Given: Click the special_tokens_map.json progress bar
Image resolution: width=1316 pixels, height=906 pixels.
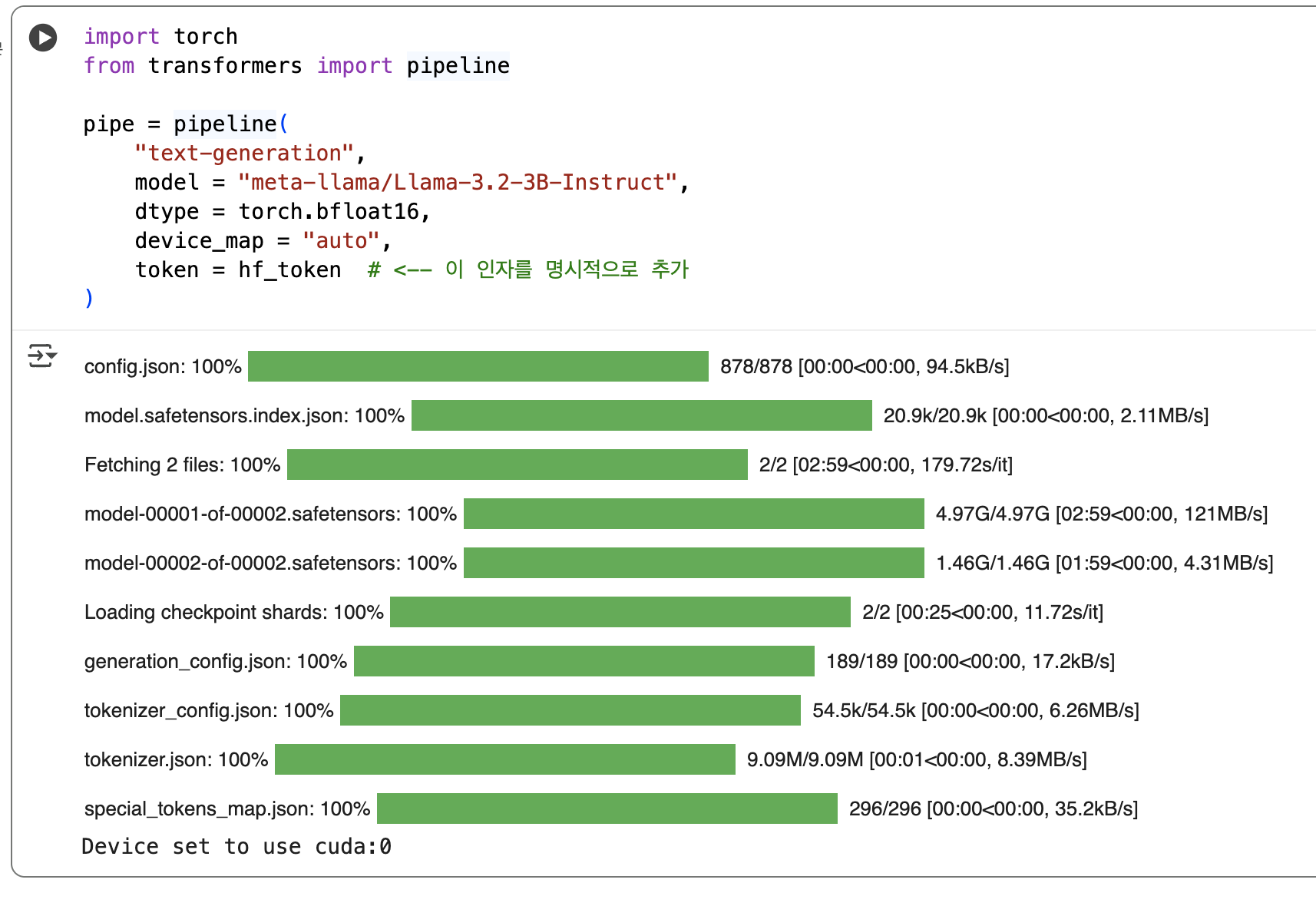Looking at the screenshot, I should 607,808.
